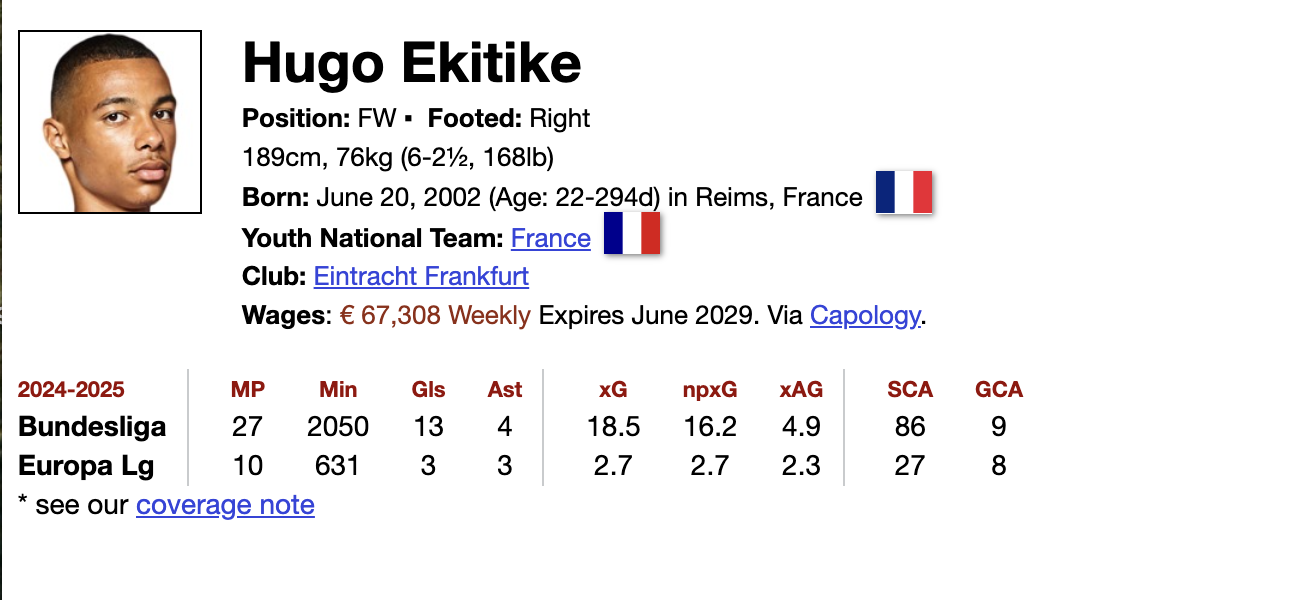Select the Min column header
Image resolution: width=1292 pixels, height=600 pixels.
tap(338, 390)
